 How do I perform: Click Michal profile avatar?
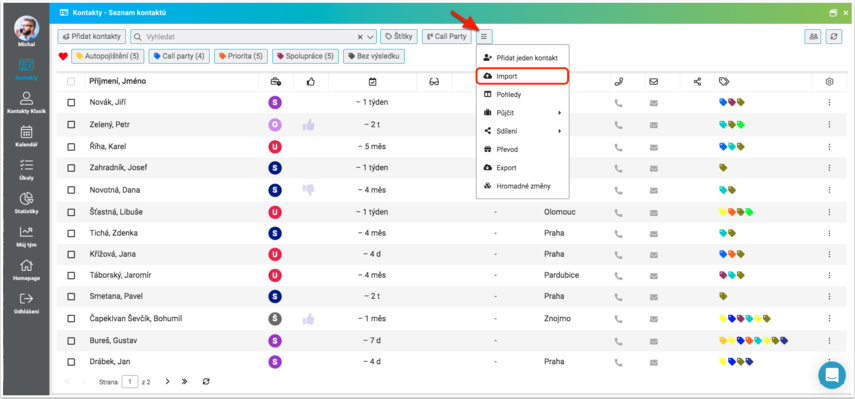pyautogui.click(x=26, y=28)
